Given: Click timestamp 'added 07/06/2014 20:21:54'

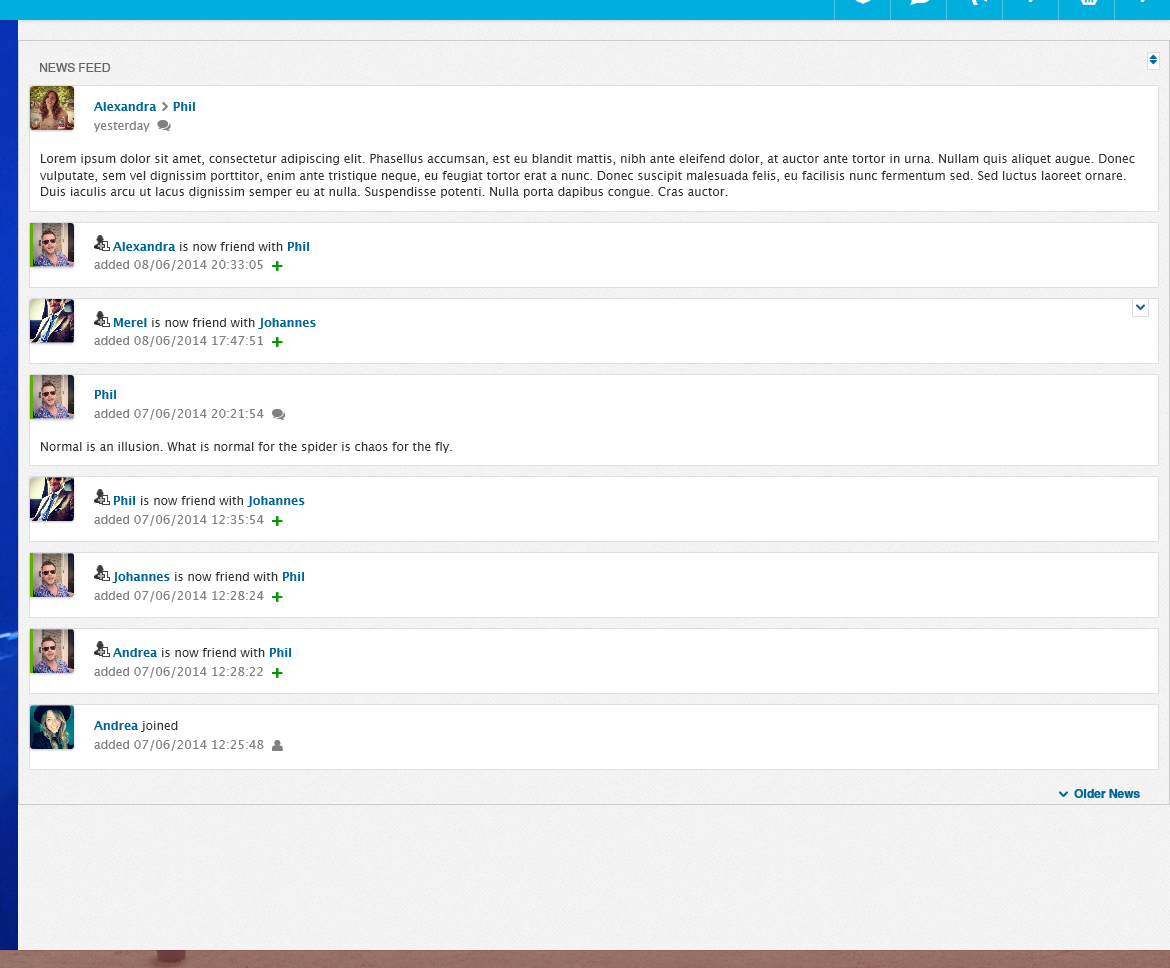Looking at the screenshot, I should [178, 414].
